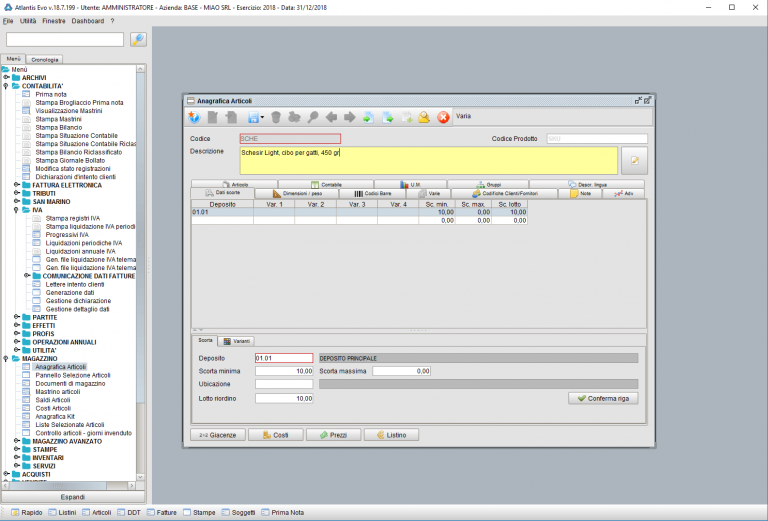Open Rapido shortcut in bottom bar
This screenshot has width=768, height=521.
27,512
